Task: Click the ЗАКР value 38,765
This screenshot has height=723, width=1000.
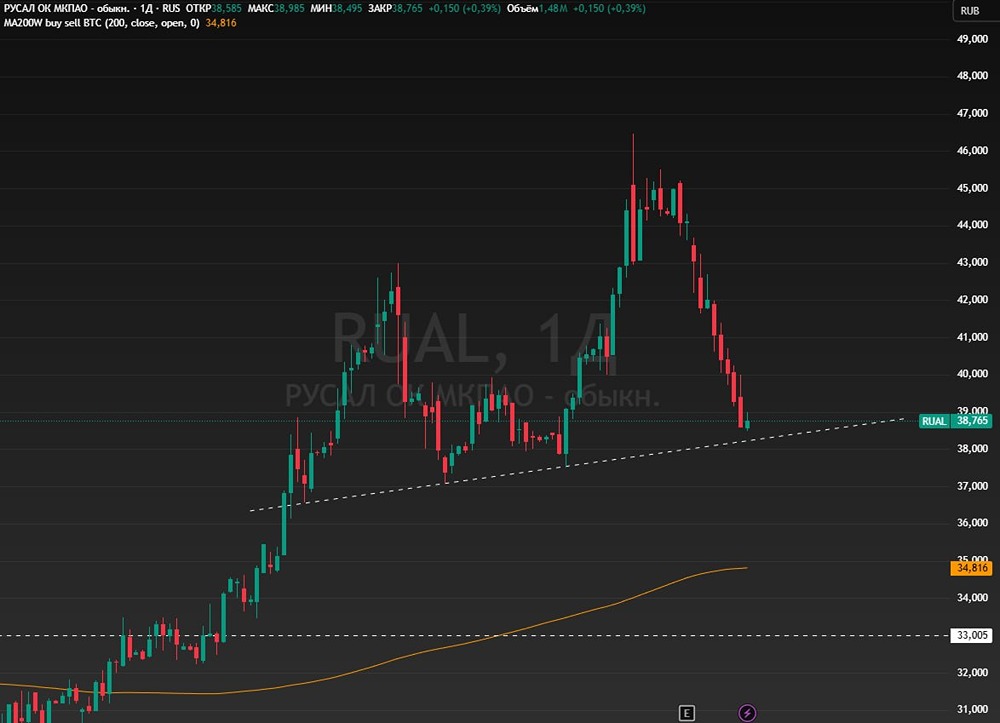Action: [x=407, y=8]
